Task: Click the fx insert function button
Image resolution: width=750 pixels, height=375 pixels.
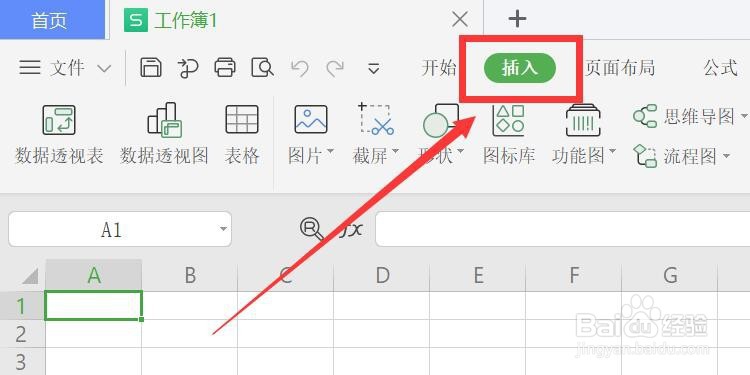Action: (352, 230)
